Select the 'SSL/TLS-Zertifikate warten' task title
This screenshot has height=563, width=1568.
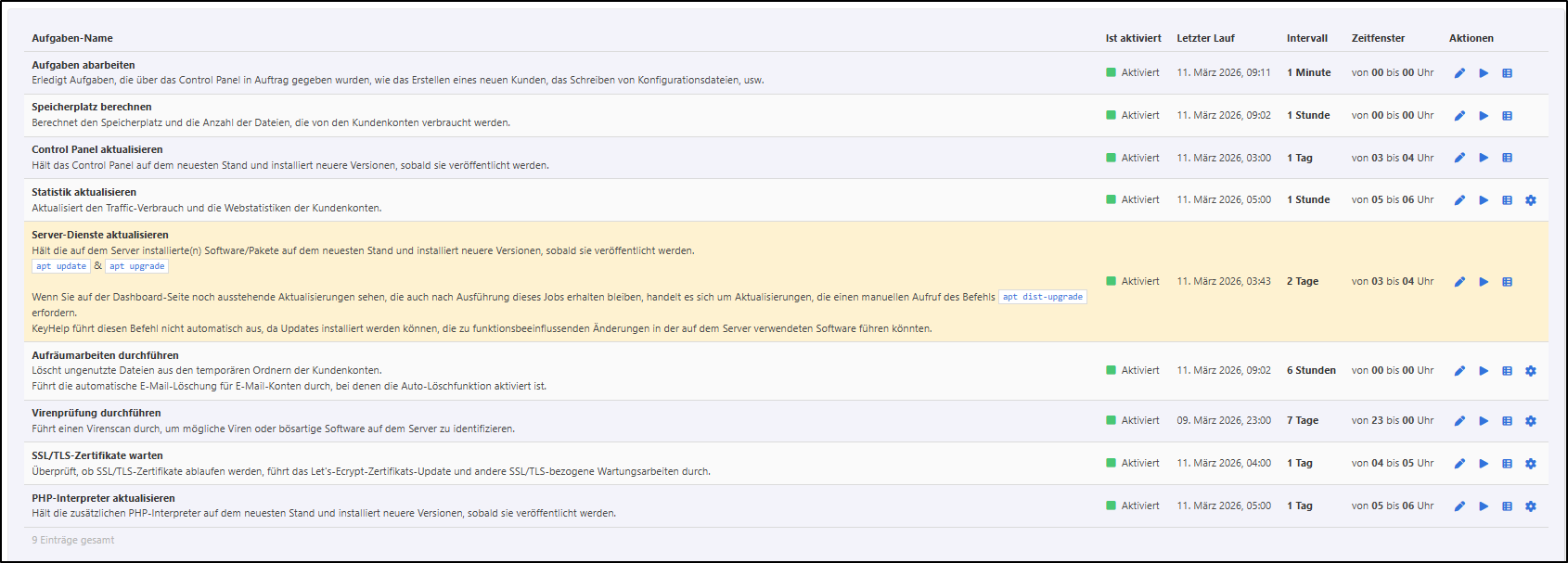(x=97, y=455)
